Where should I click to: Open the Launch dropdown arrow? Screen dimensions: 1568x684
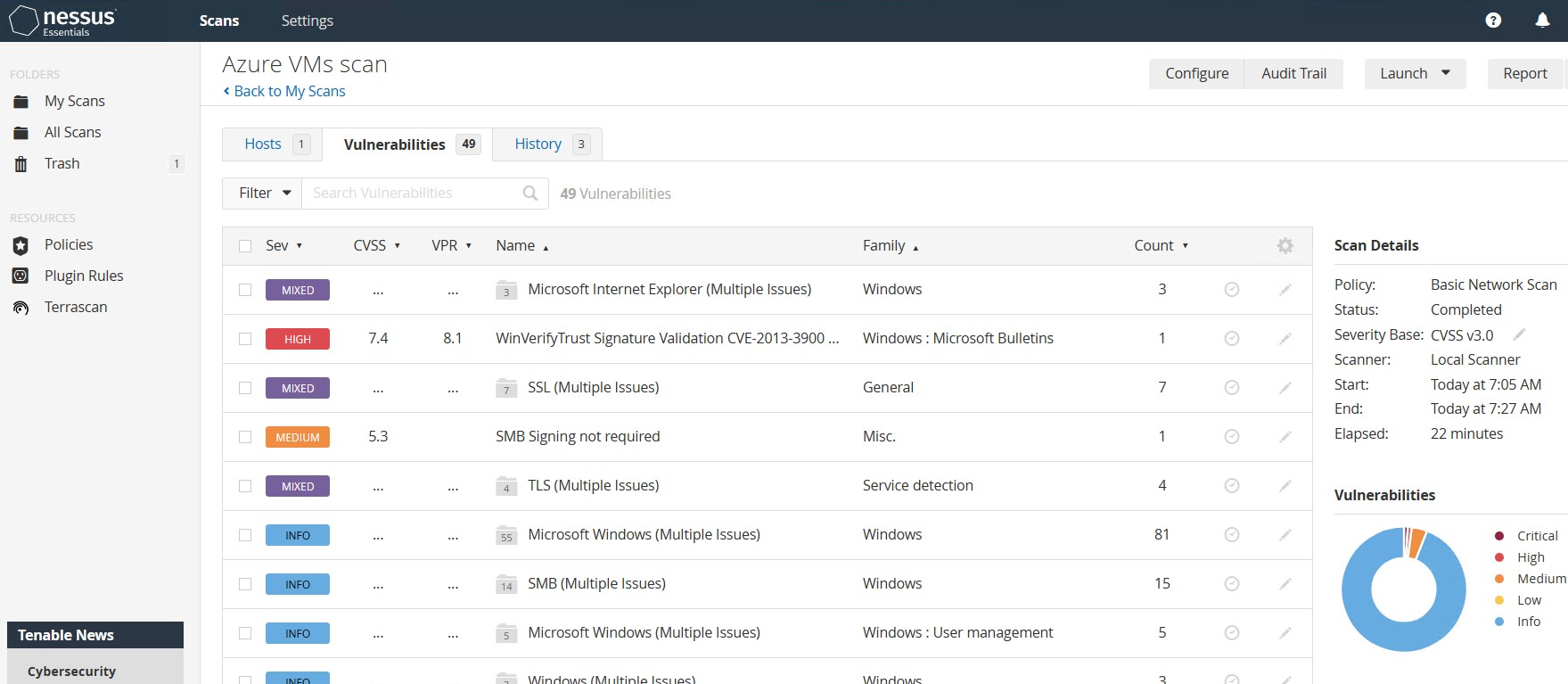(1446, 73)
